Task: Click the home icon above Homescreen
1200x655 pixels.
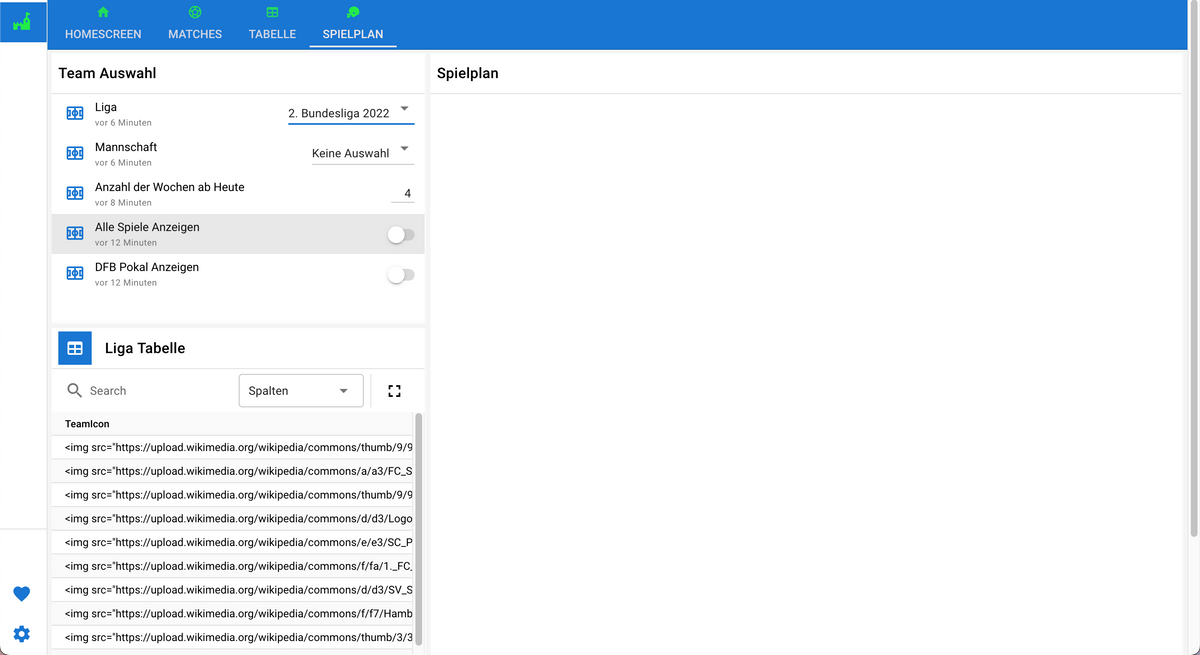Action: coord(103,12)
